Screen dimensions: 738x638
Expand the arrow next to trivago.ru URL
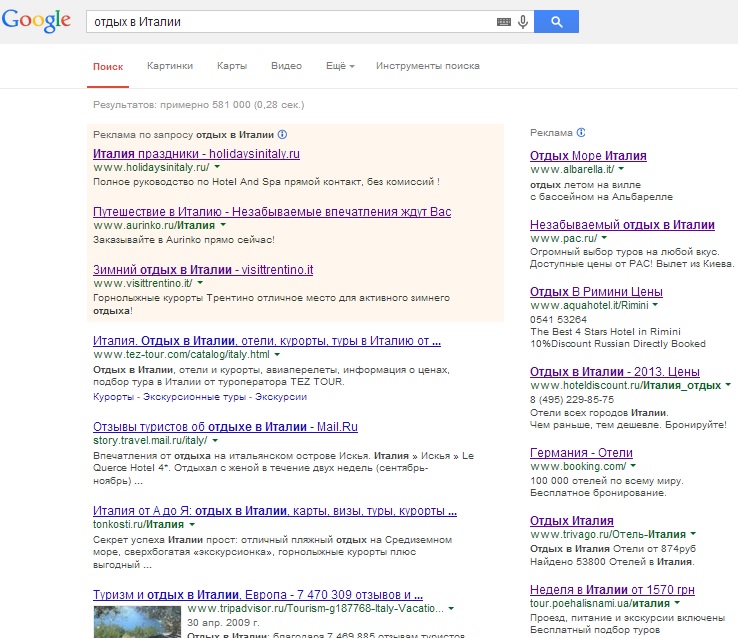tap(693, 534)
